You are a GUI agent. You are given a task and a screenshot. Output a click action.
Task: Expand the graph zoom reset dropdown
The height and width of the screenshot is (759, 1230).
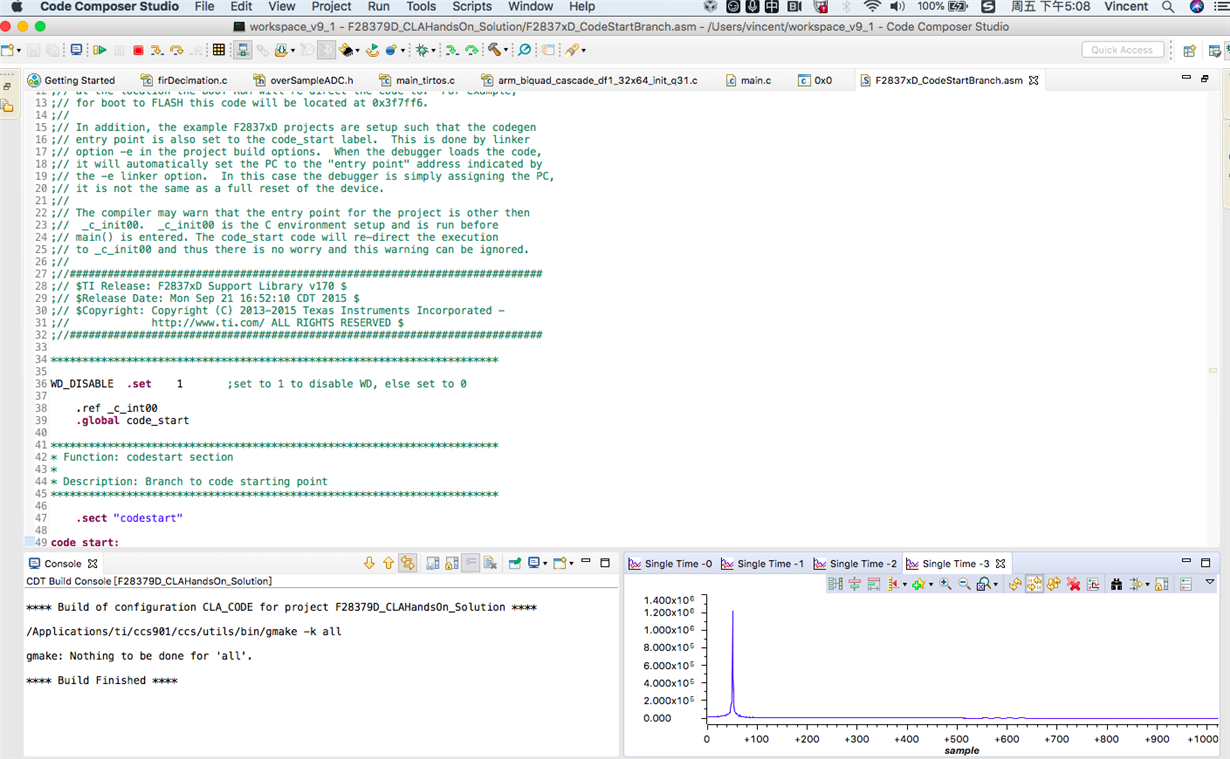point(995,585)
